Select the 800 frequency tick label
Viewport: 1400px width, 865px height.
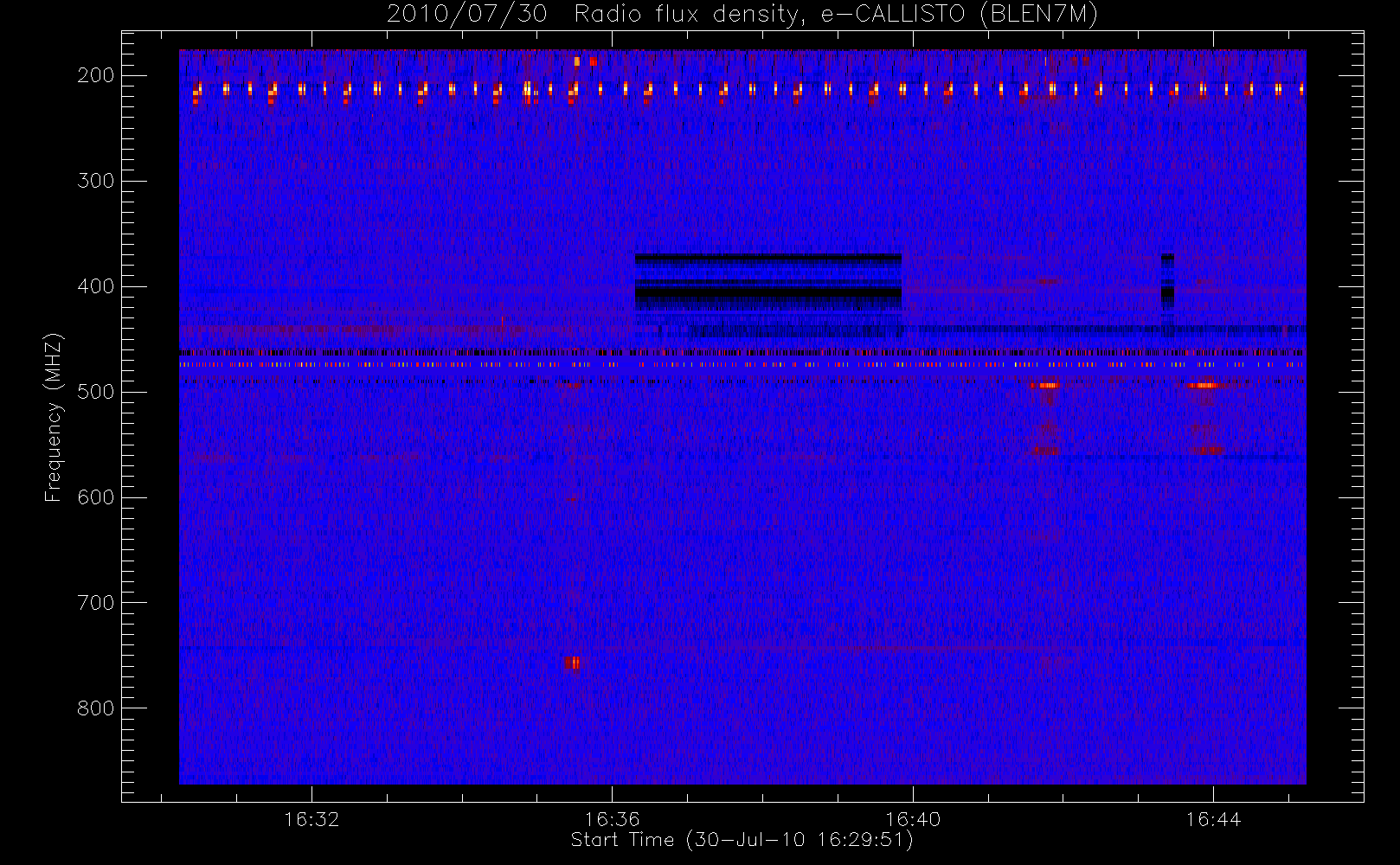(96, 708)
